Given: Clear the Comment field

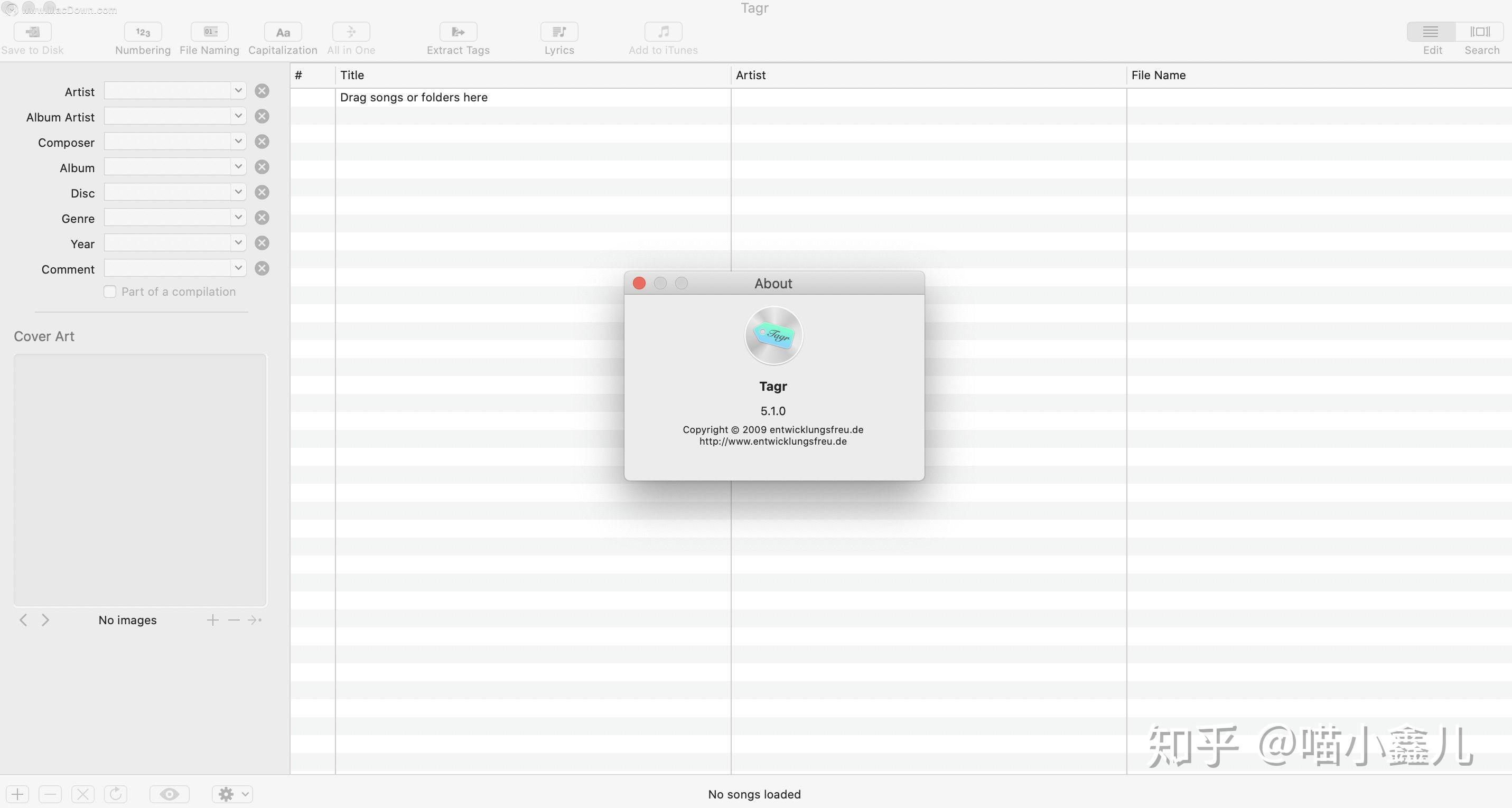Looking at the screenshot, I should click(x=262, y=268).
